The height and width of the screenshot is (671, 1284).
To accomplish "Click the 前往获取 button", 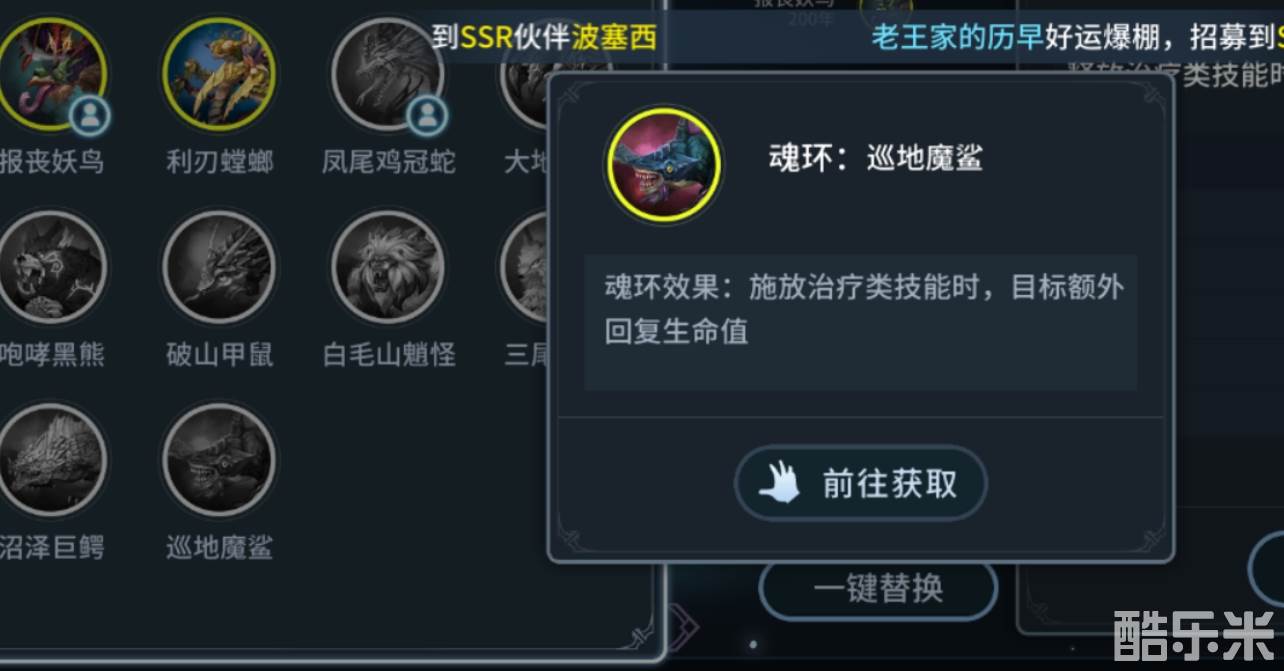I will (x=861, y=484).
